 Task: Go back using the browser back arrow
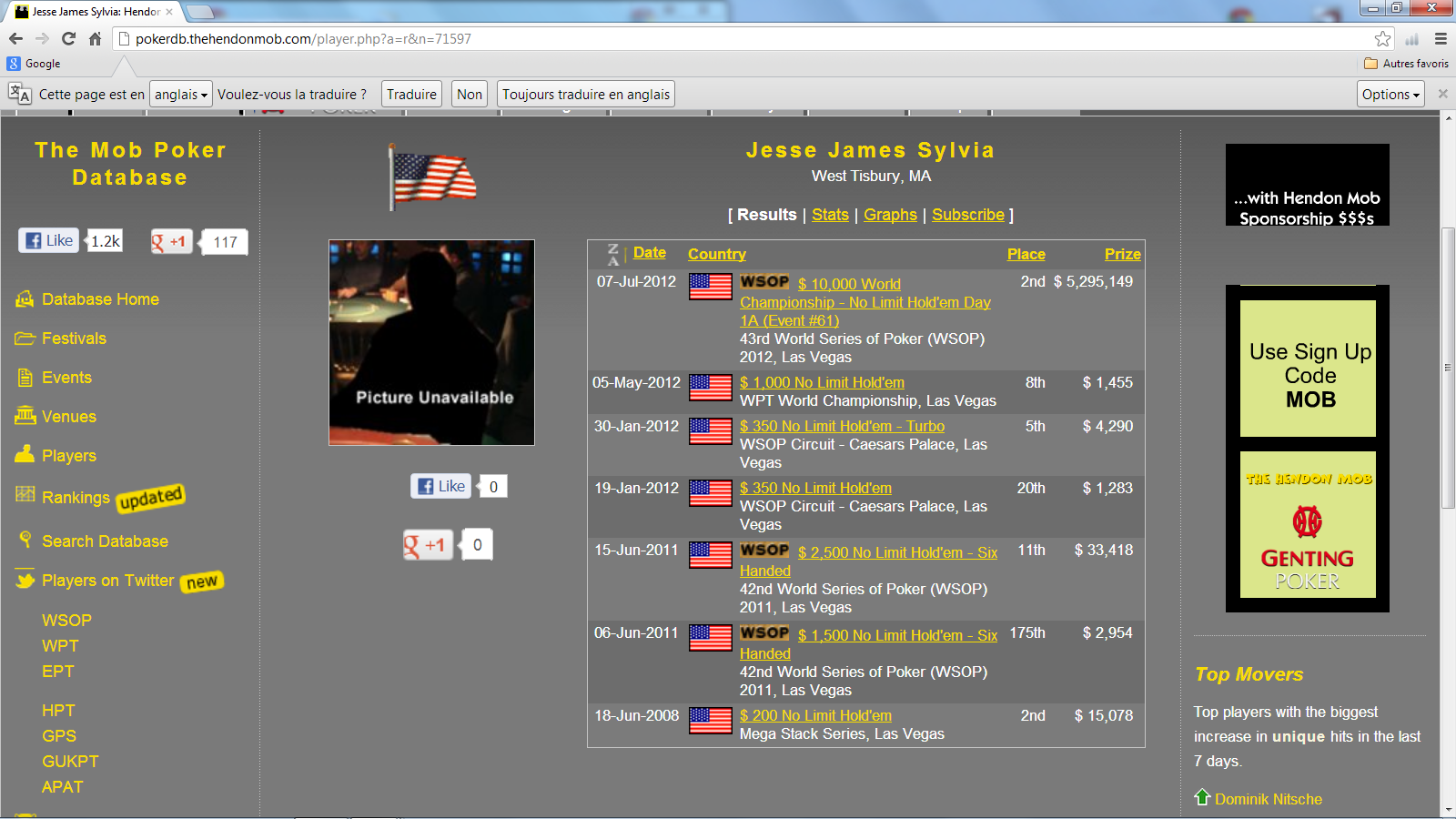pos(15,38)
